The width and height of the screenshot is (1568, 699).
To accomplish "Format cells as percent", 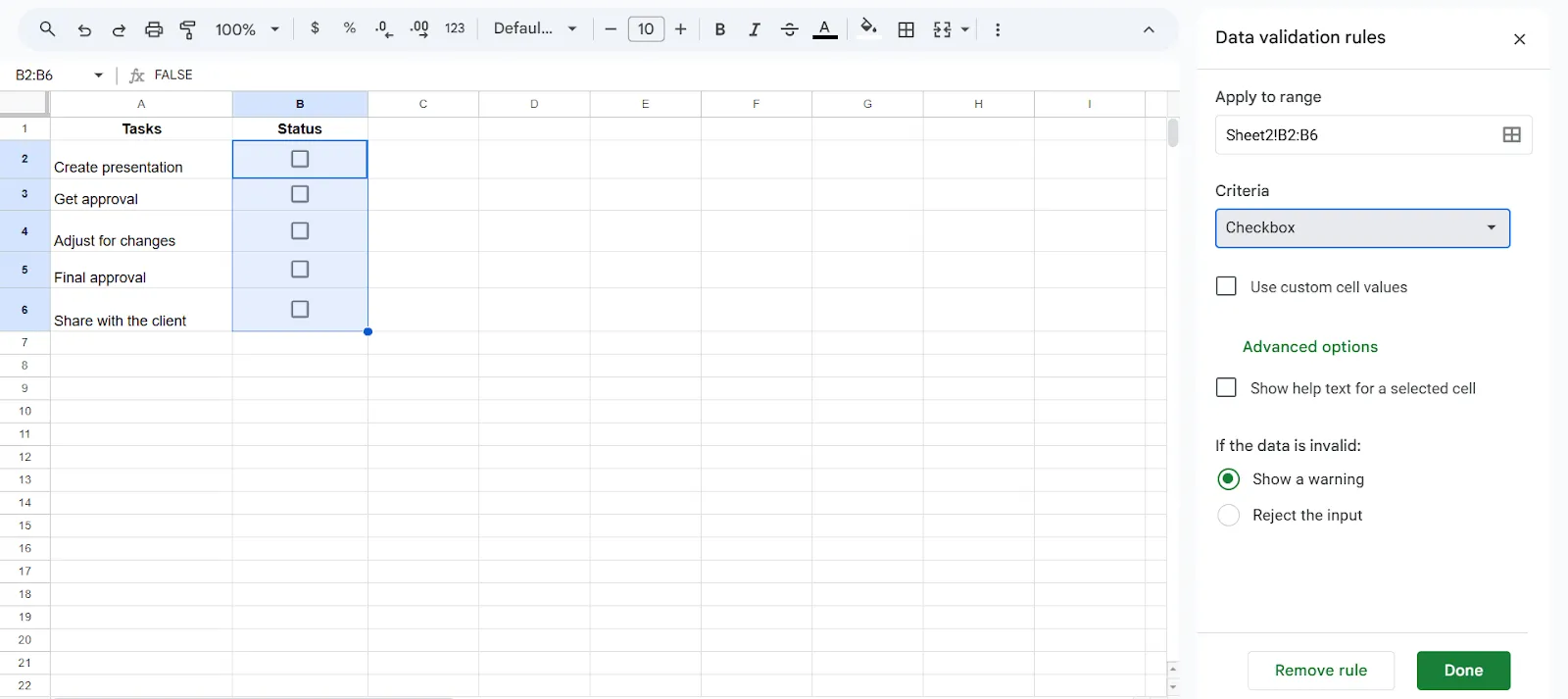I will coord(350,28).
